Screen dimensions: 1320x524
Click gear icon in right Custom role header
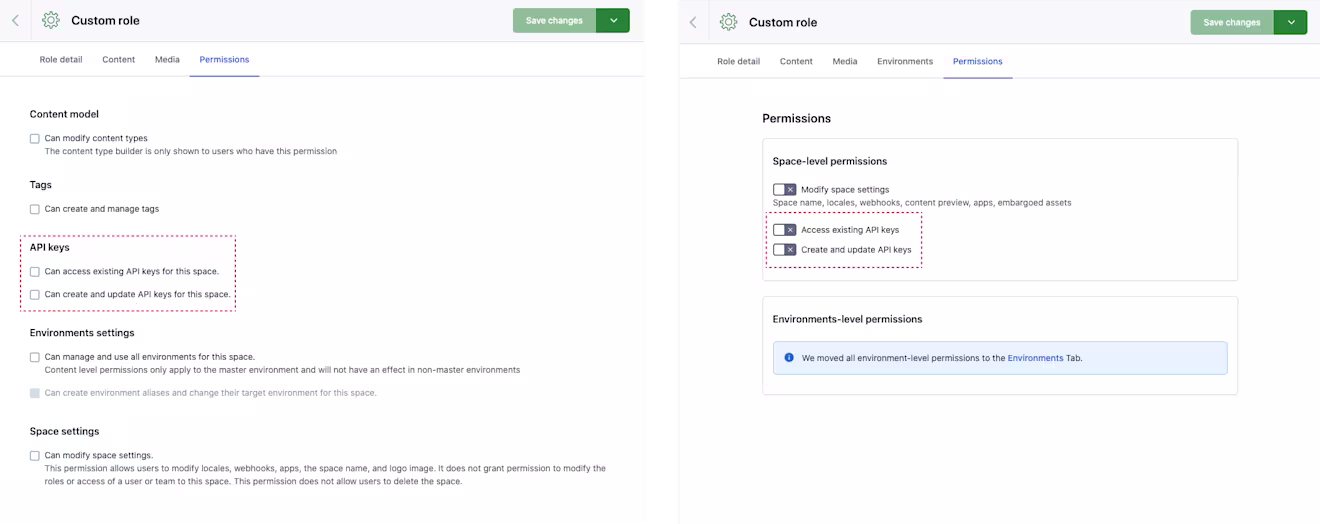click(x=729, y=22)
